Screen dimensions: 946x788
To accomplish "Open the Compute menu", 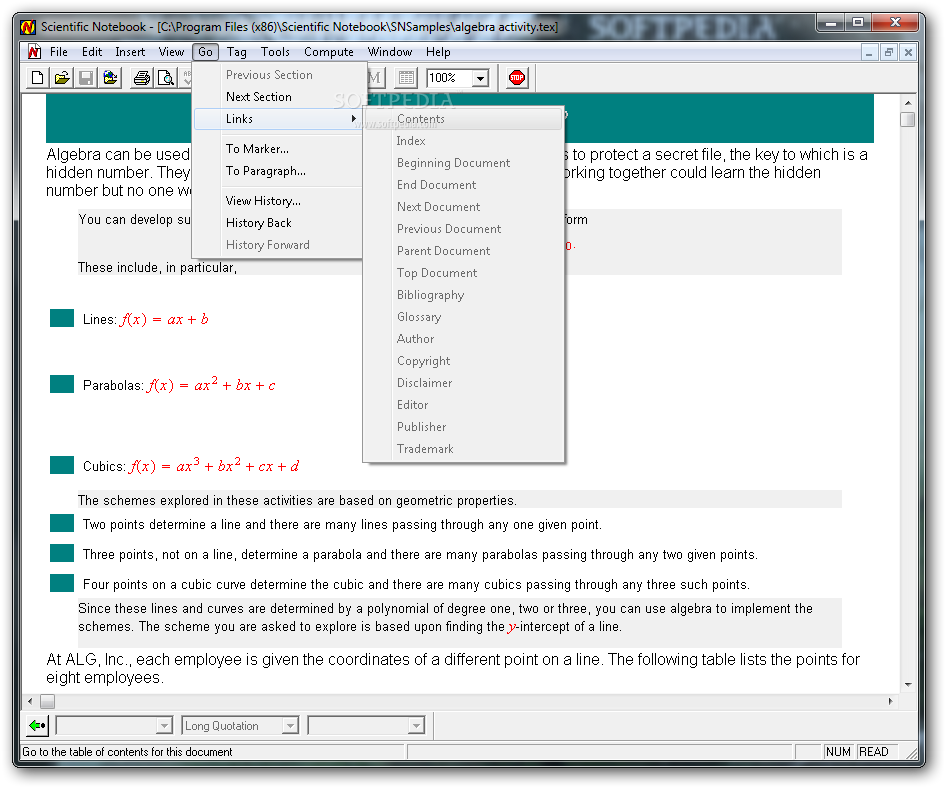I will (x=329, y=52).
